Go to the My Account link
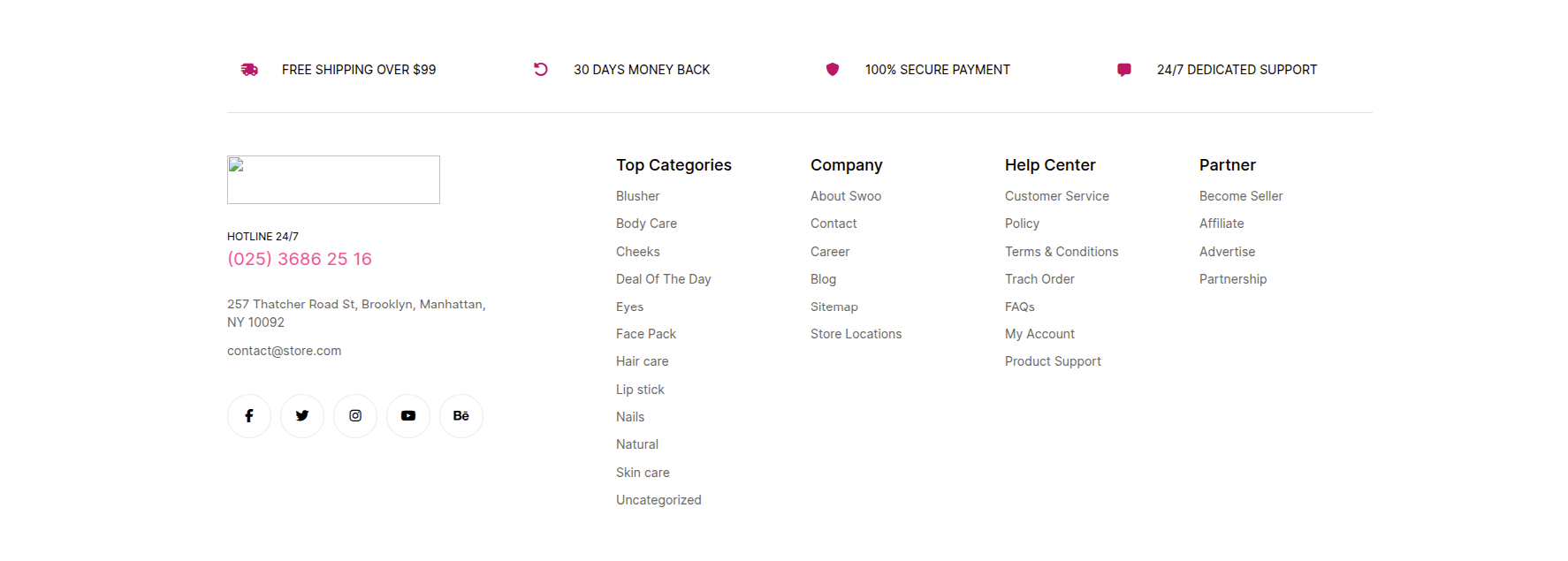The image size is (1568, 561). 1039,334
